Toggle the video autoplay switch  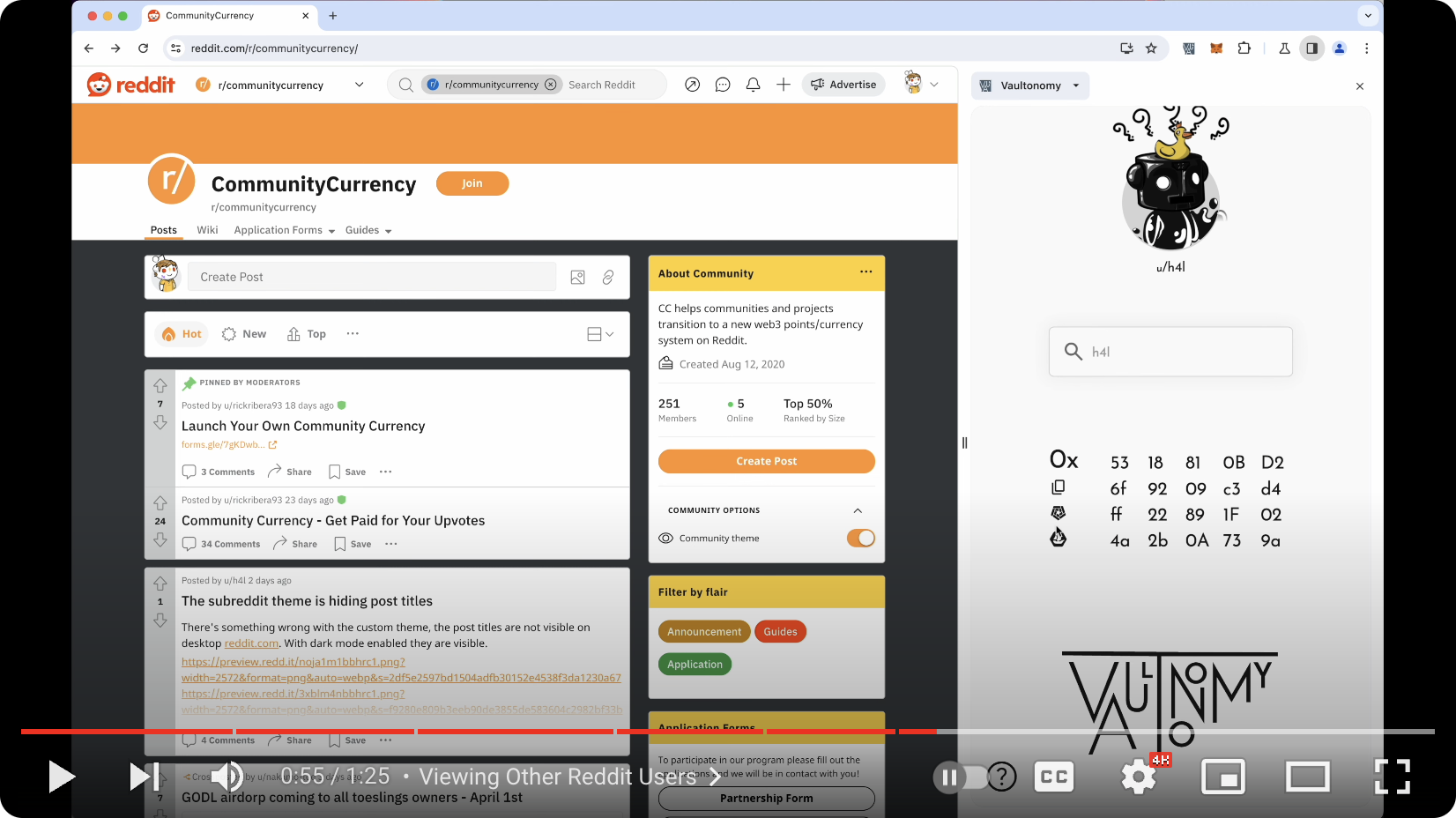pyautogui.click(x=961, y=777)
